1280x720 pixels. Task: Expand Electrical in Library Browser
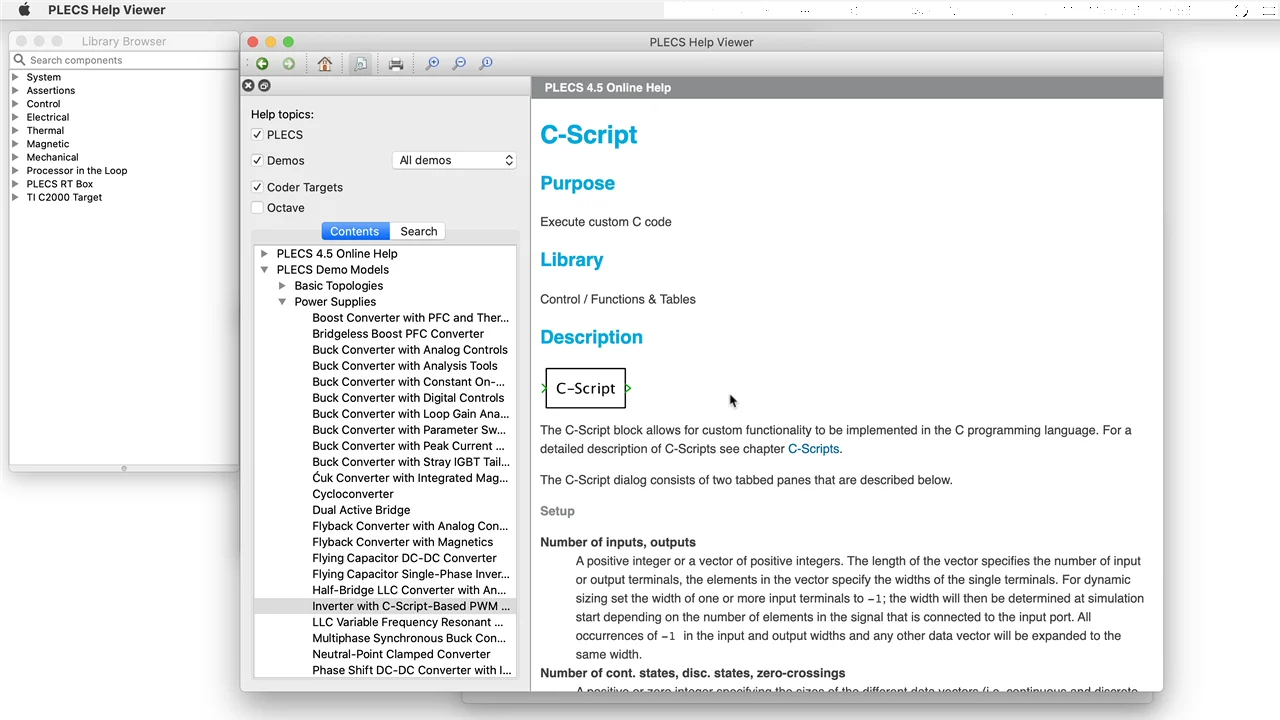(x=15, y=117)
